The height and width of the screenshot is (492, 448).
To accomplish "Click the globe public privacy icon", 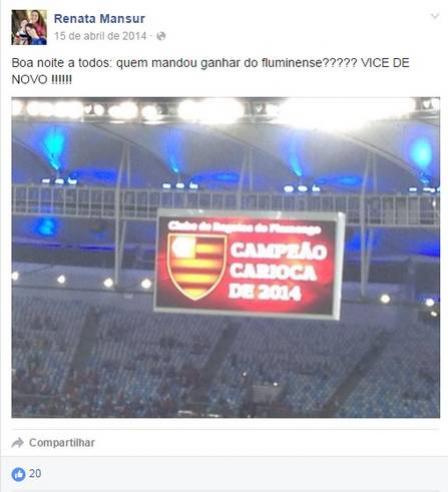I will click(161, 36).
